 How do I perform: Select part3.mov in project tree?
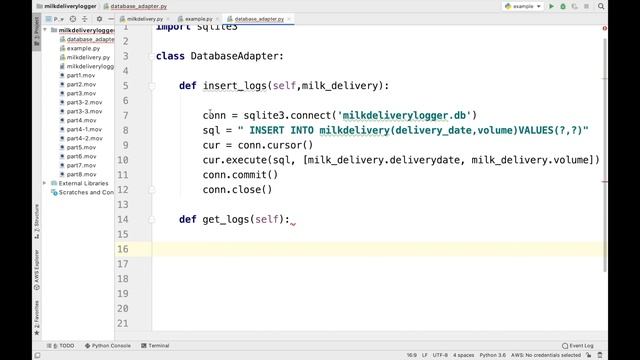pos(78,93)
